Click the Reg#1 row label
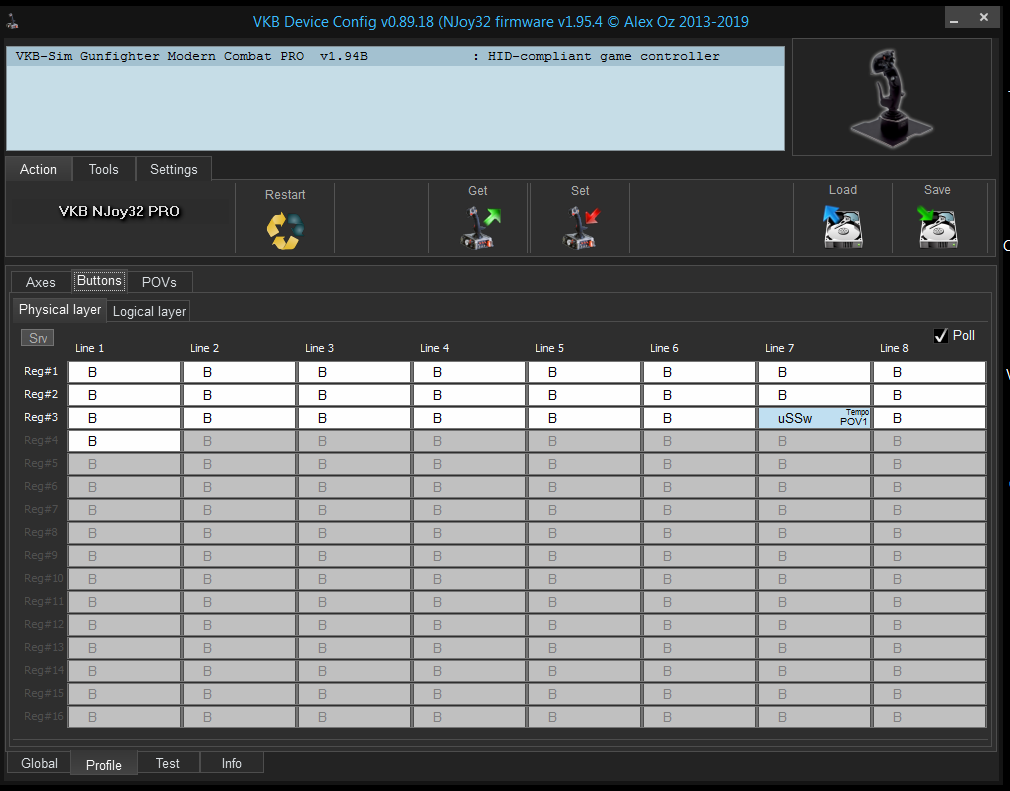Screen dimensions: 1010x791 tap(41, 371)
